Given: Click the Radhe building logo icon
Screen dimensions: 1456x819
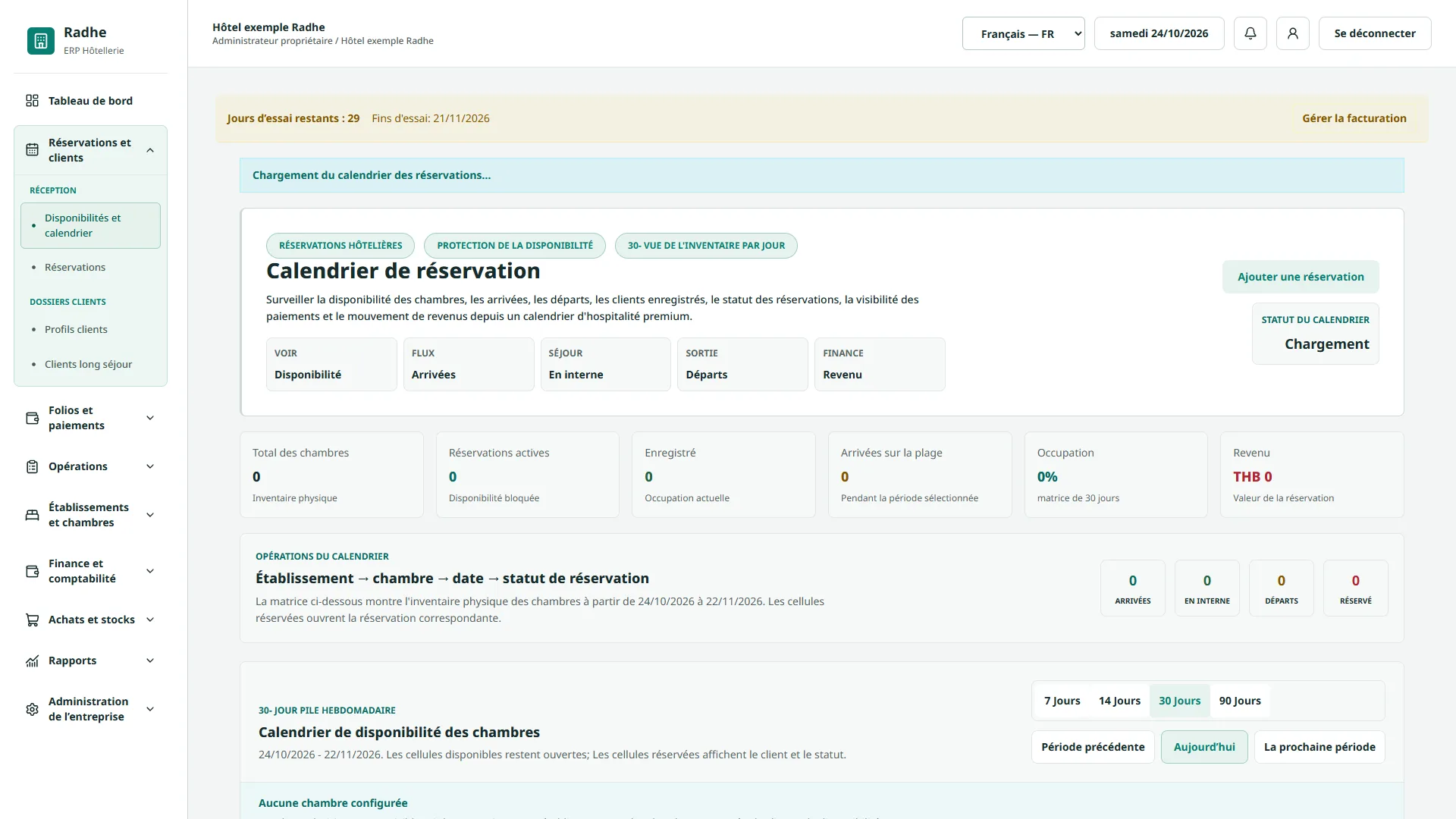Looking at the screenshot, I should (x=41, y=41).
